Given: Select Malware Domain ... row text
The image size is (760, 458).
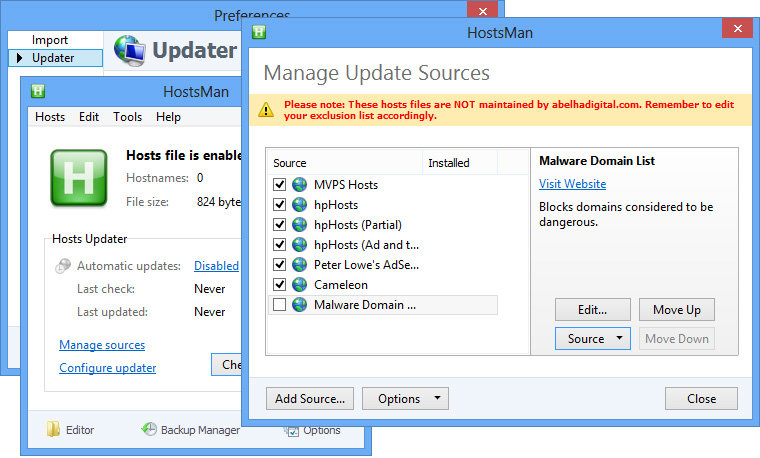Looking at the screenshot, I should click(x=364, y=304).
